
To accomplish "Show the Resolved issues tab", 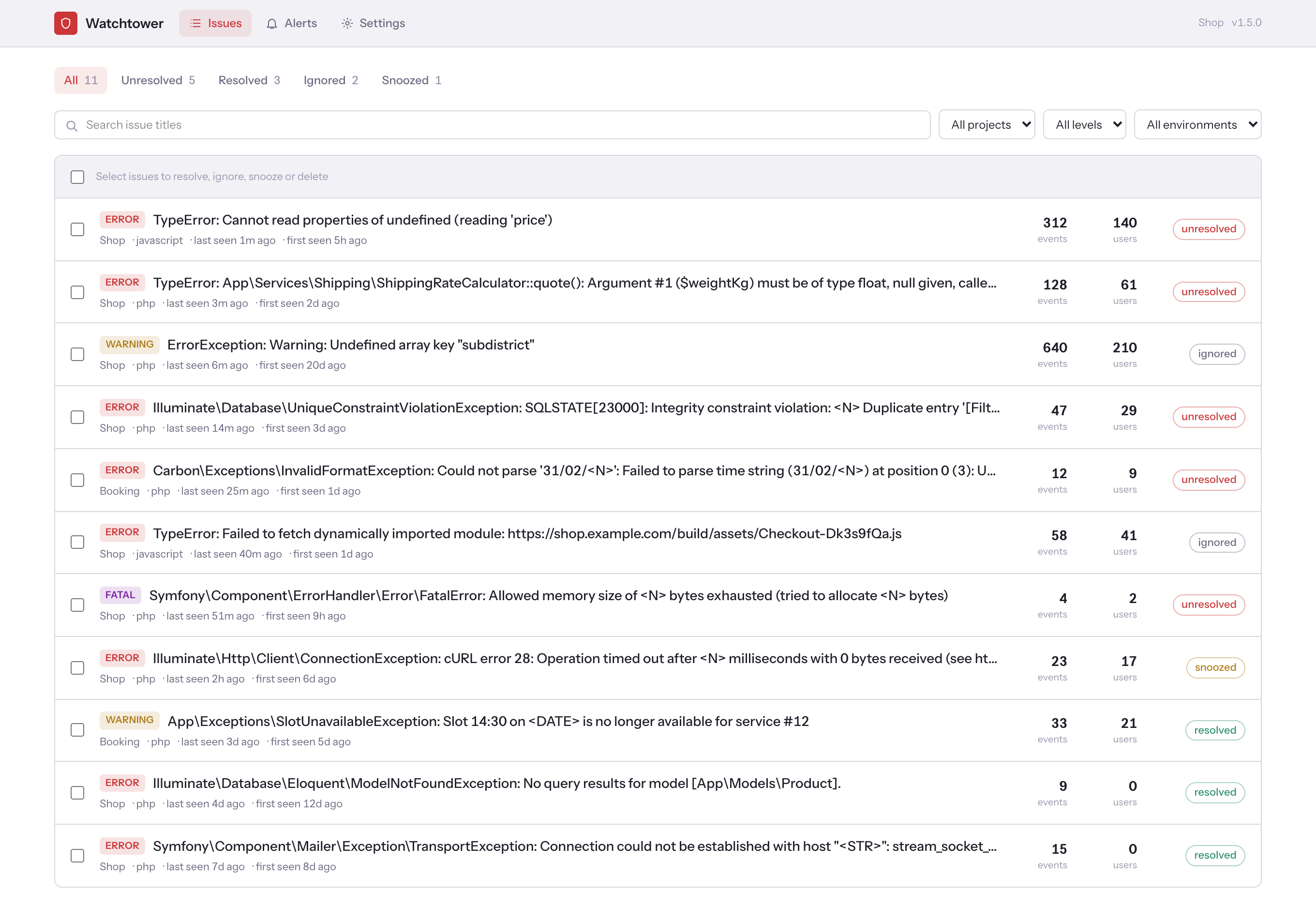I will (249, 80).
